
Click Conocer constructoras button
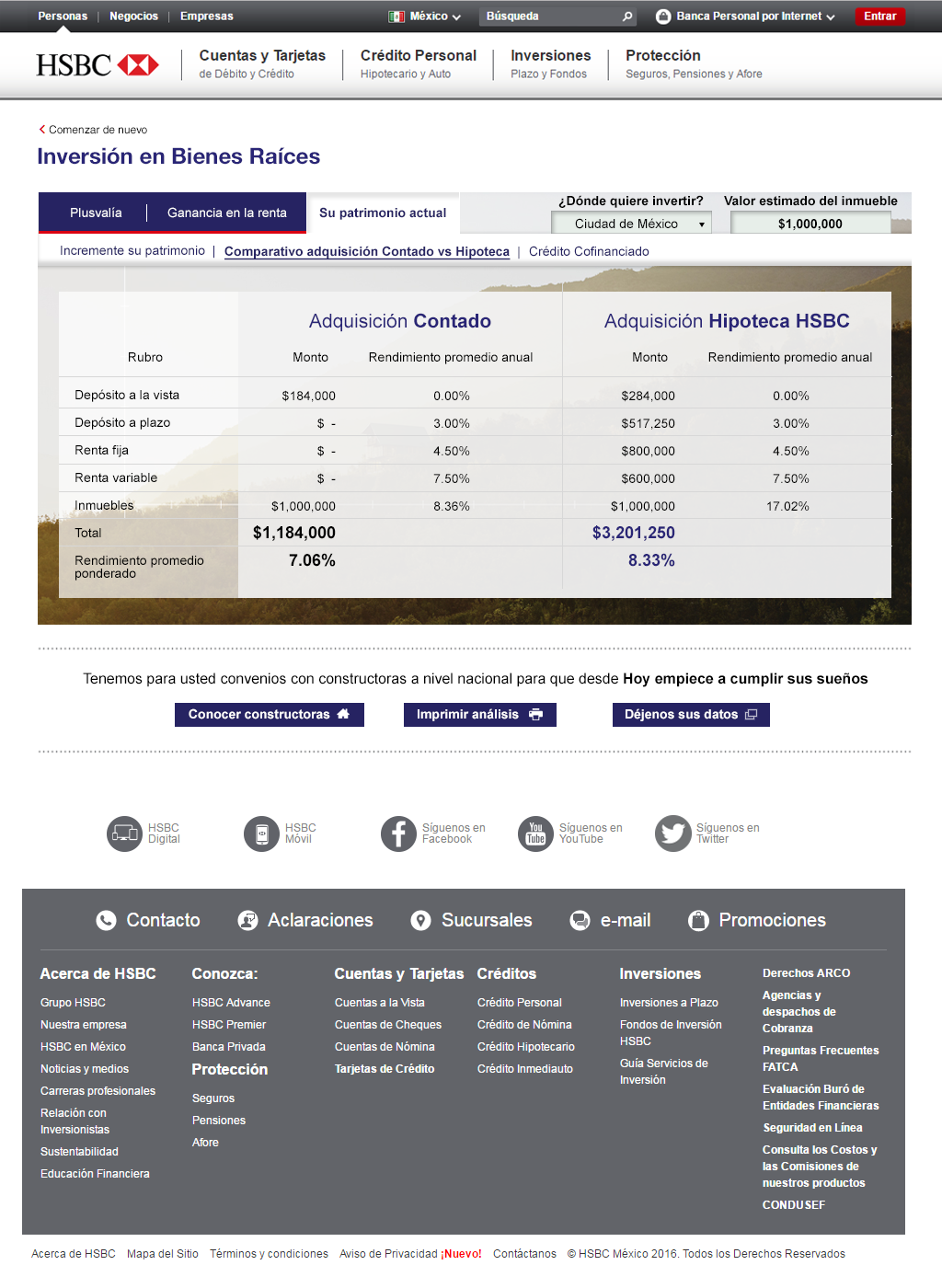coord(270,715)
